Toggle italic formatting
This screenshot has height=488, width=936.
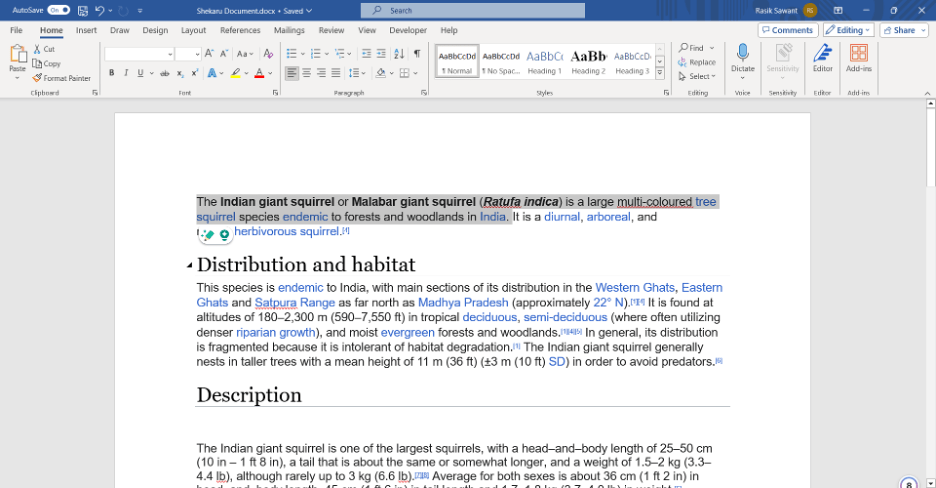pos(125,73)
